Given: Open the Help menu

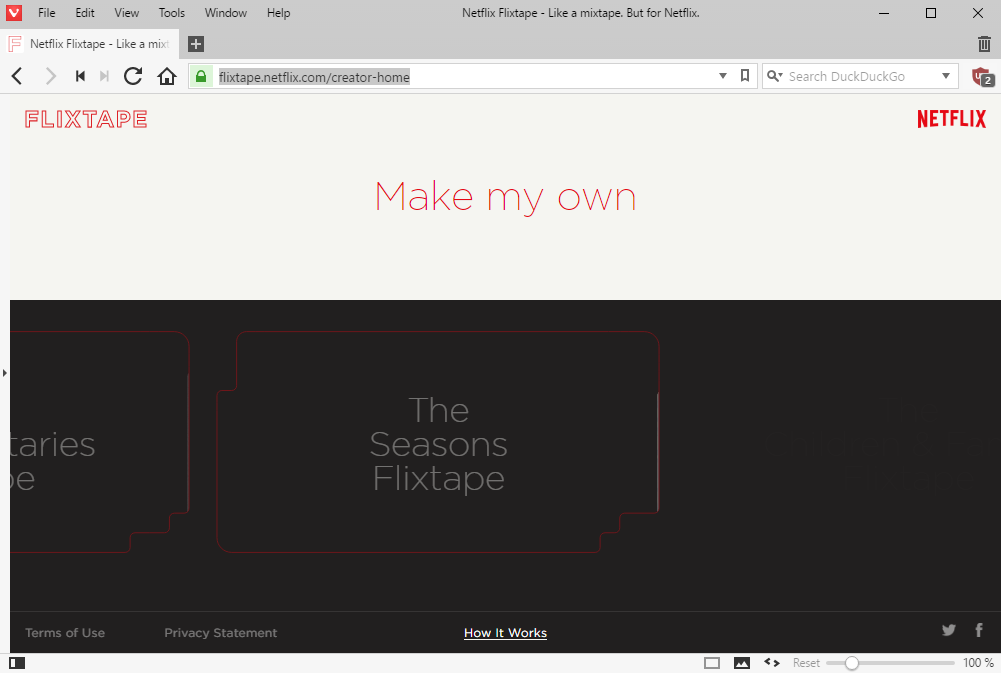Looking at the screenshot, I should point(278,13).
